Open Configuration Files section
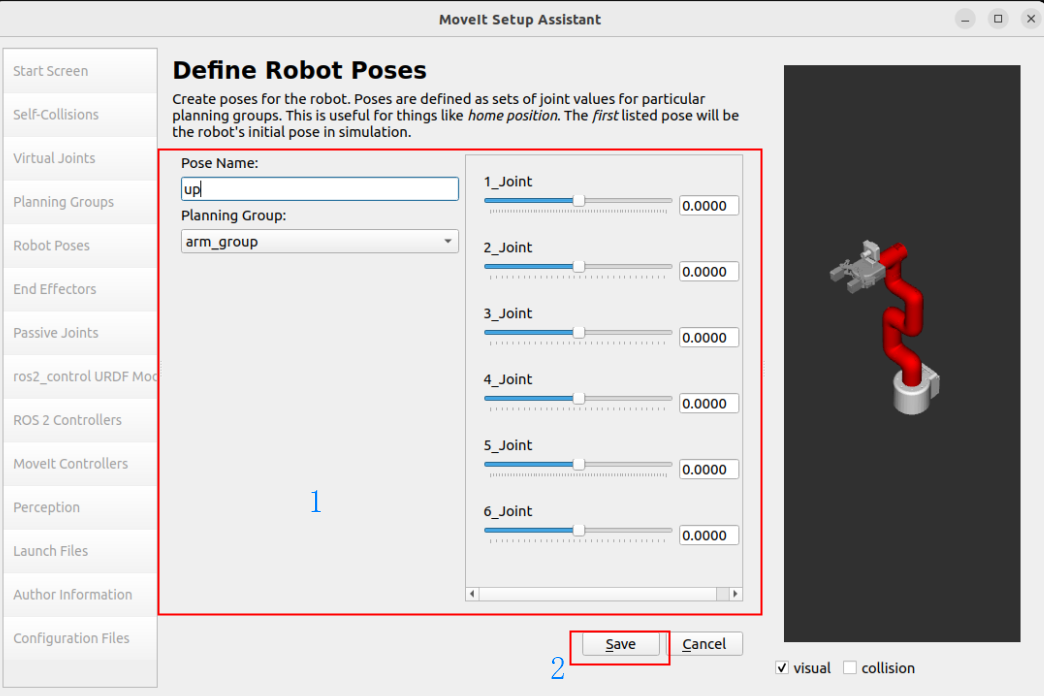Image resolution: width=1044 pixels, height=696 pixels. (x=80, y=638)
